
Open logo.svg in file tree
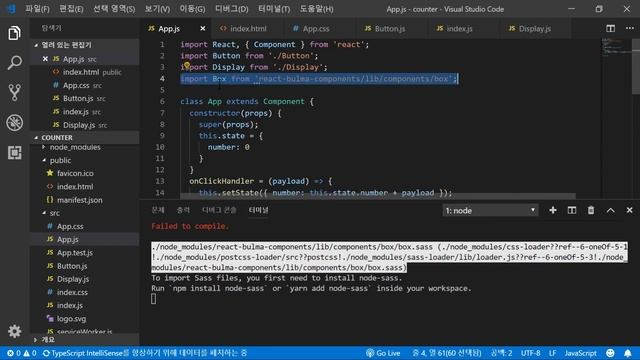click(71, 318)
